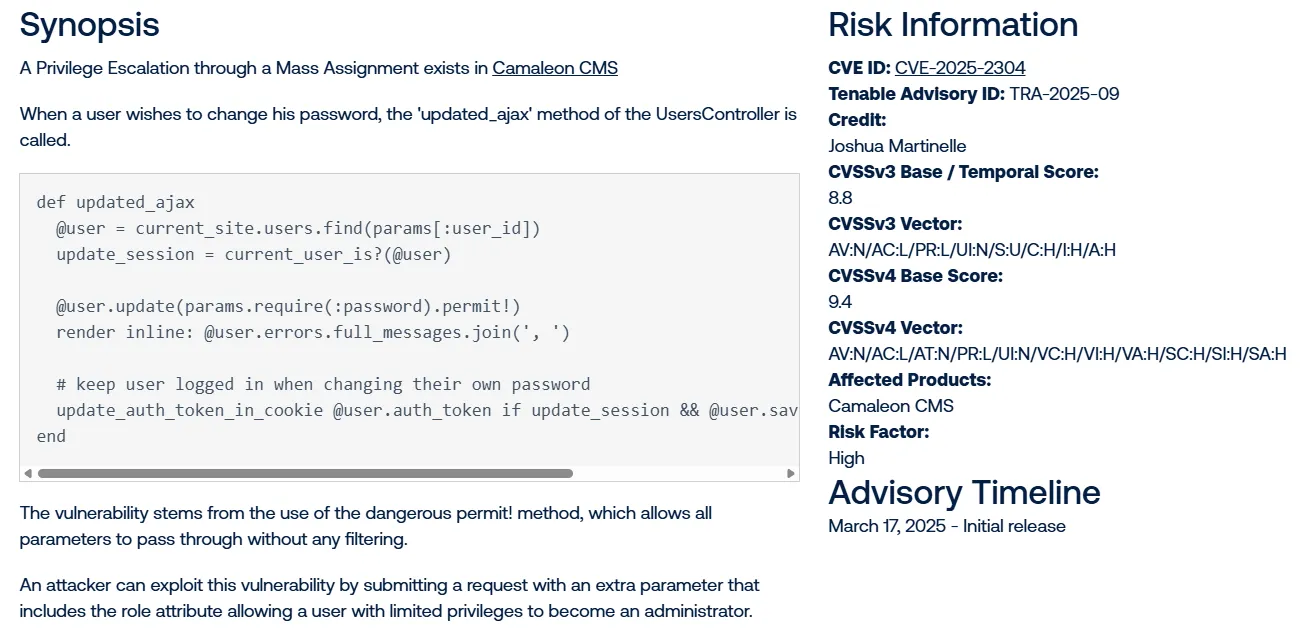Click the code block's right scroll arrow
Screen dimensions: 1304x641
tap(791, 473)
